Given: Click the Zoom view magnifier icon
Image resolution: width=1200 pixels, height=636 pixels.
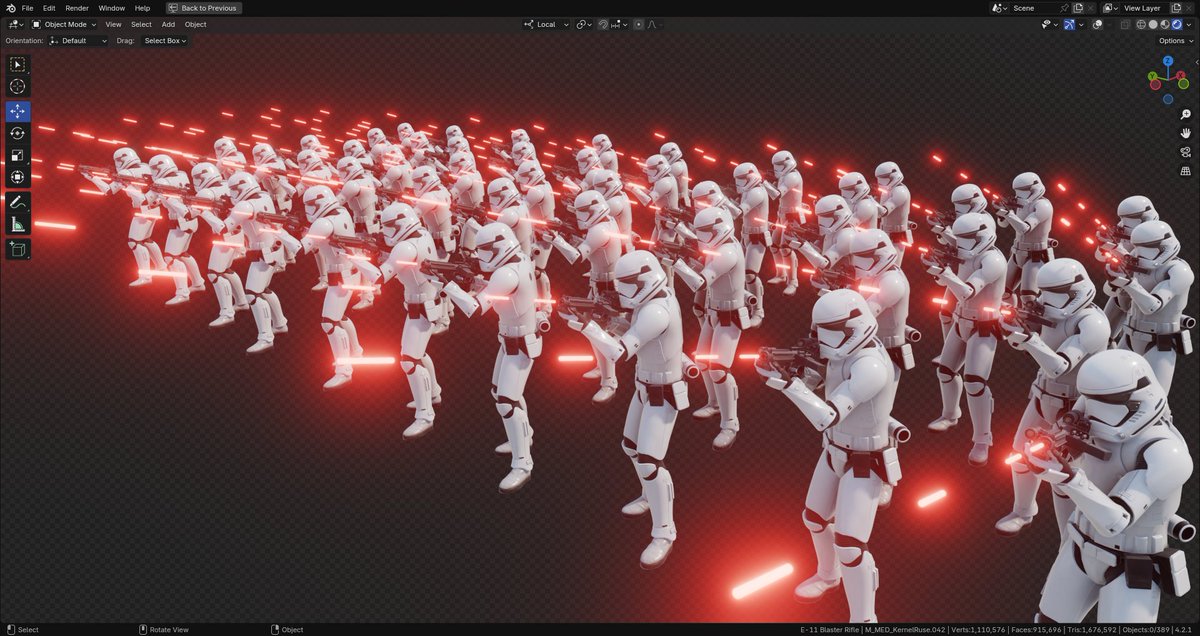Looking at the screenshot, I should coord(1186,115).
